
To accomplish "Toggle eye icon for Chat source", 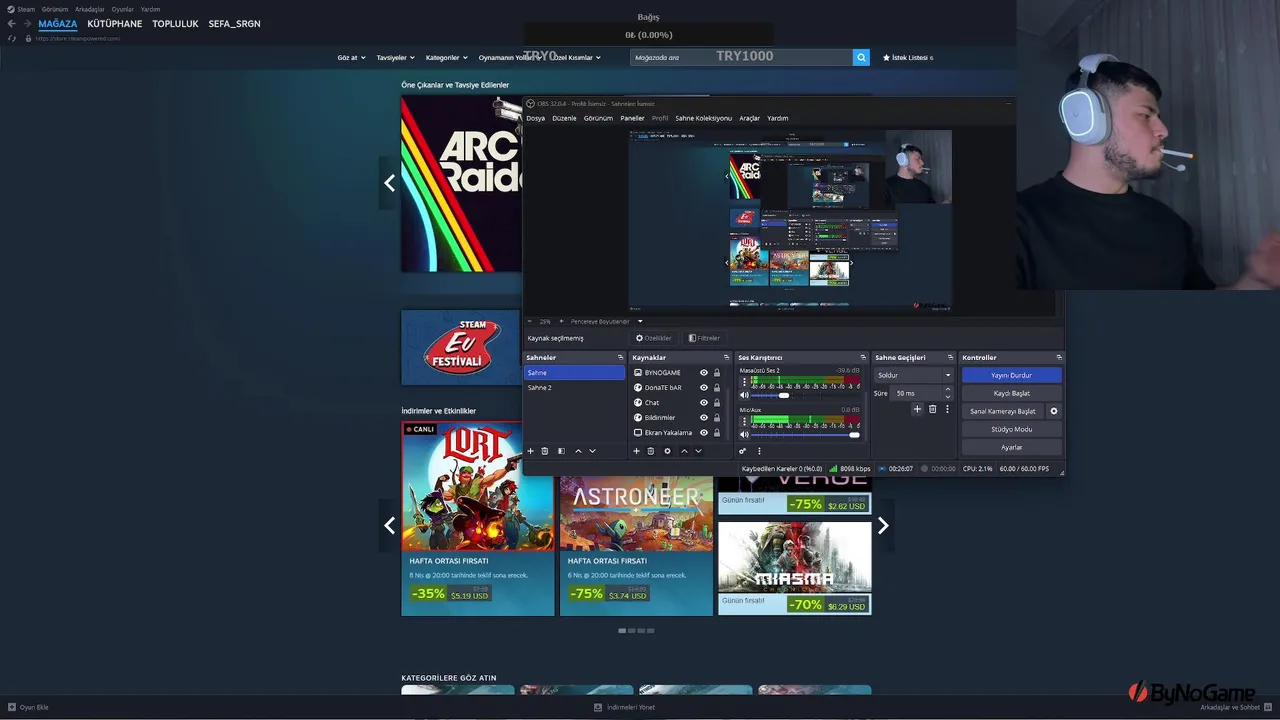I will pos(704,403).
